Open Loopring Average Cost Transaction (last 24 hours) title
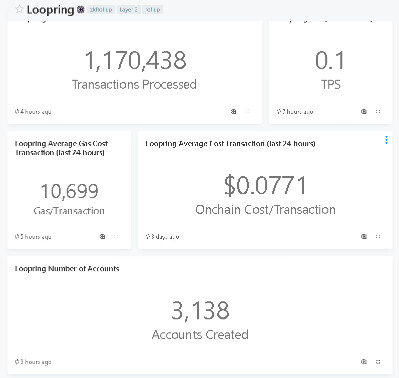This screenshot has height=378, width=399. tap(230, 144)
